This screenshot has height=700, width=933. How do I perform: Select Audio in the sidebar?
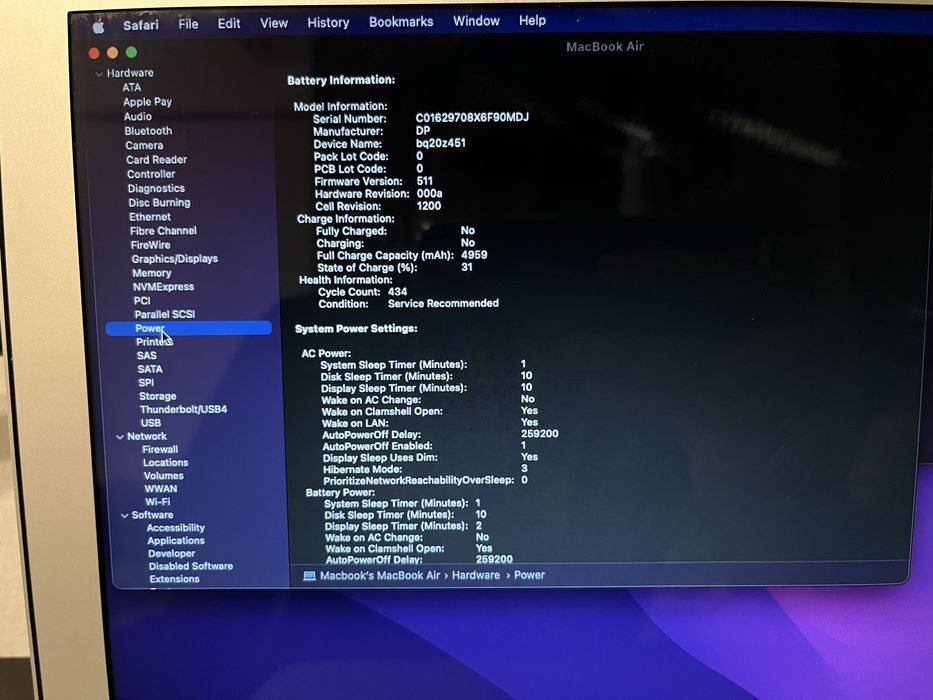coord(137,117)
